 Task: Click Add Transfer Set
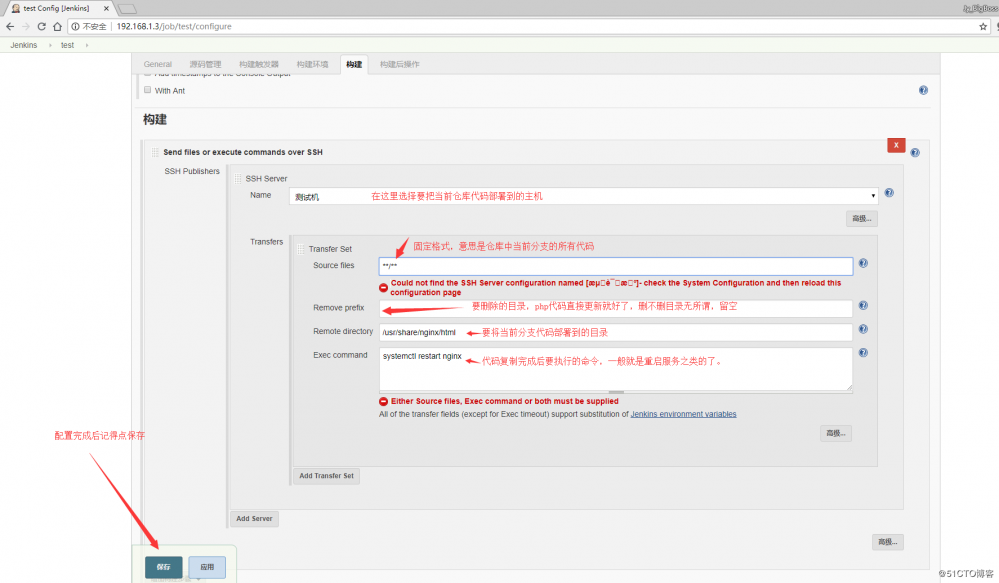[x=326, y=475]
